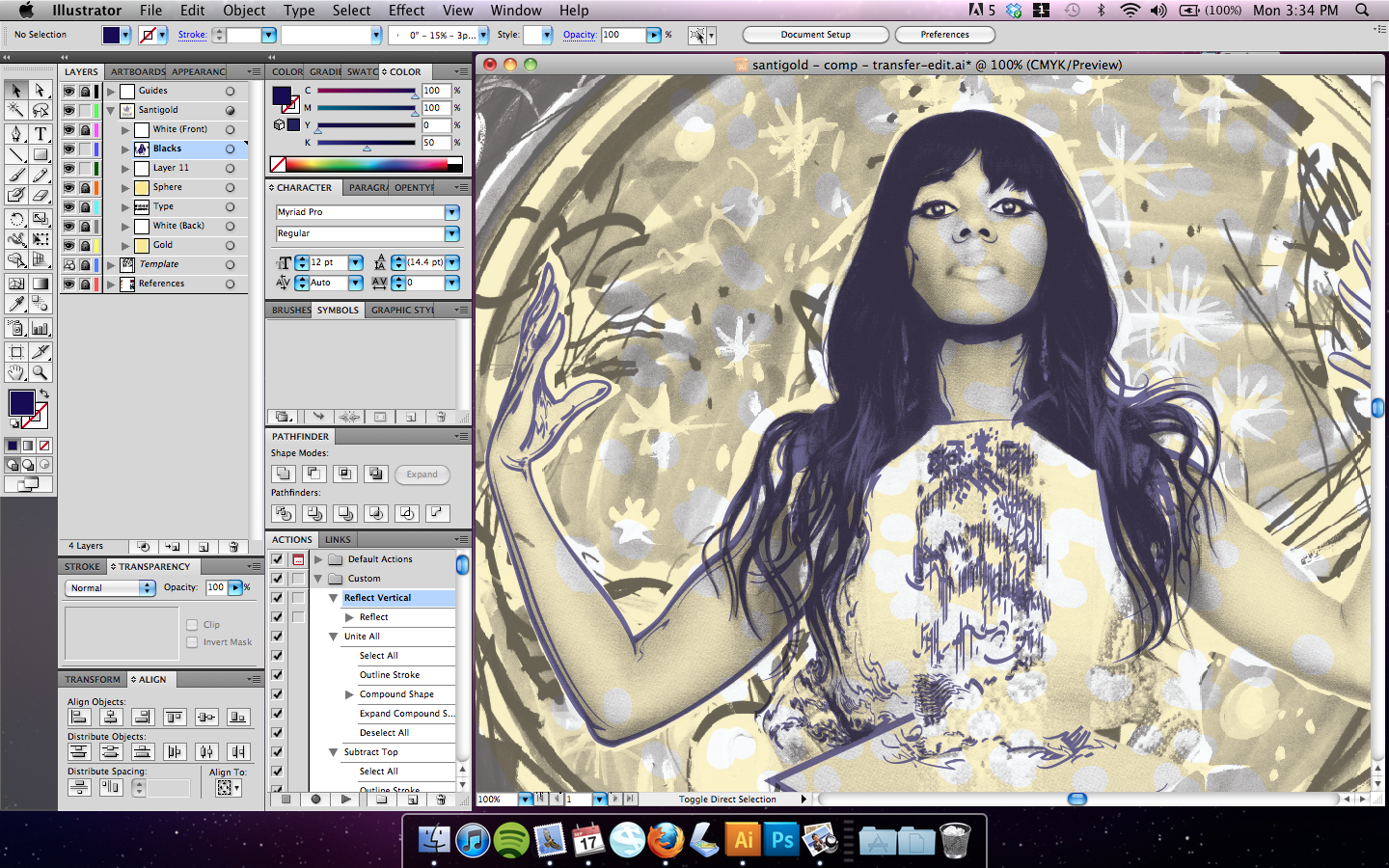Open the font family Myriad Pro dropdown
Screen dimensions: 1389x868
point(452,212)
